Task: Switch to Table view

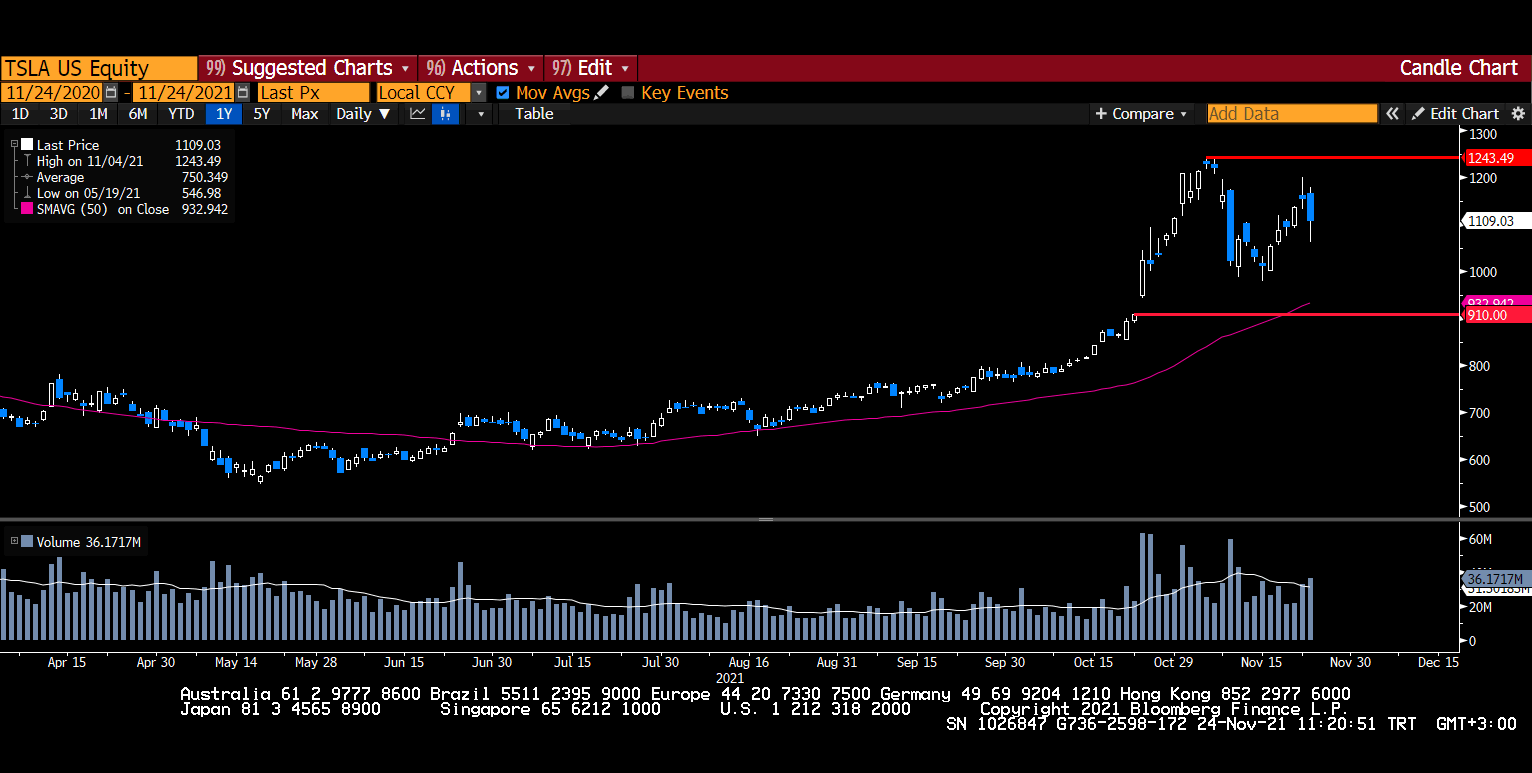Action: [534, 114]
